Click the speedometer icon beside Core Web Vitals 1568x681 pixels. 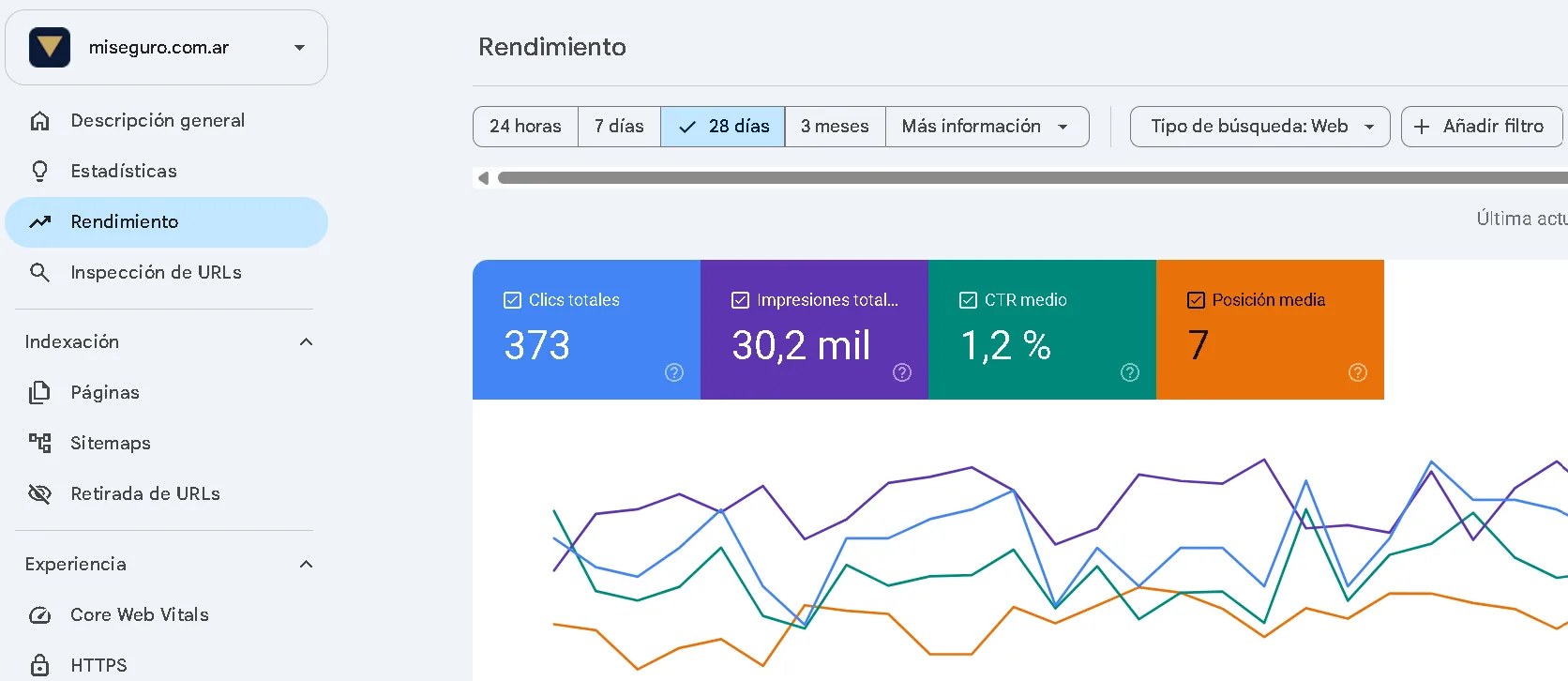[39, 615]
